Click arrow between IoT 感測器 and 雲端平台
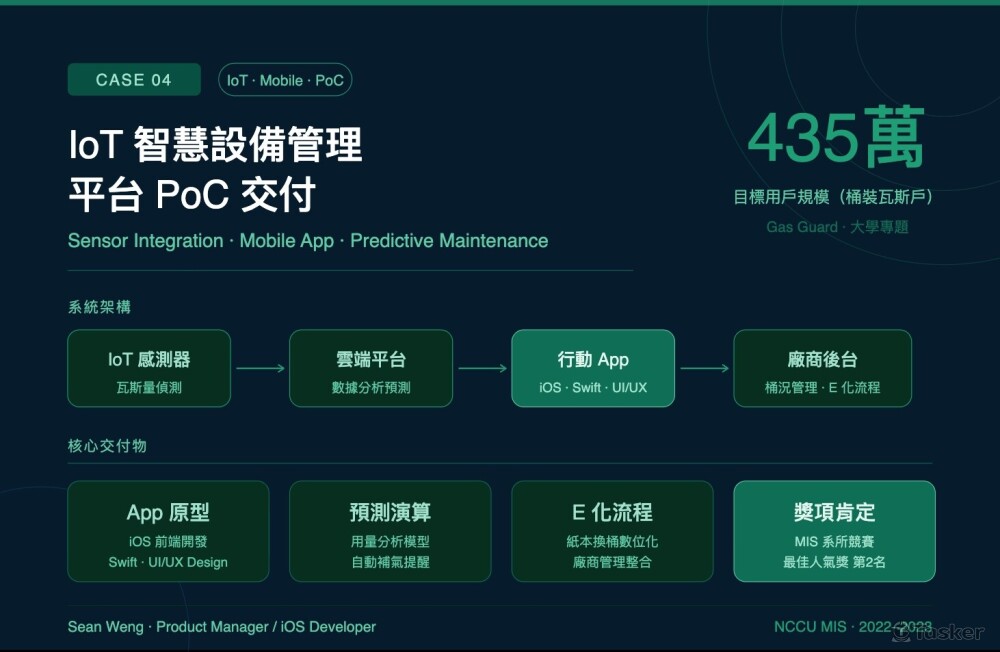 click(260, 369)
